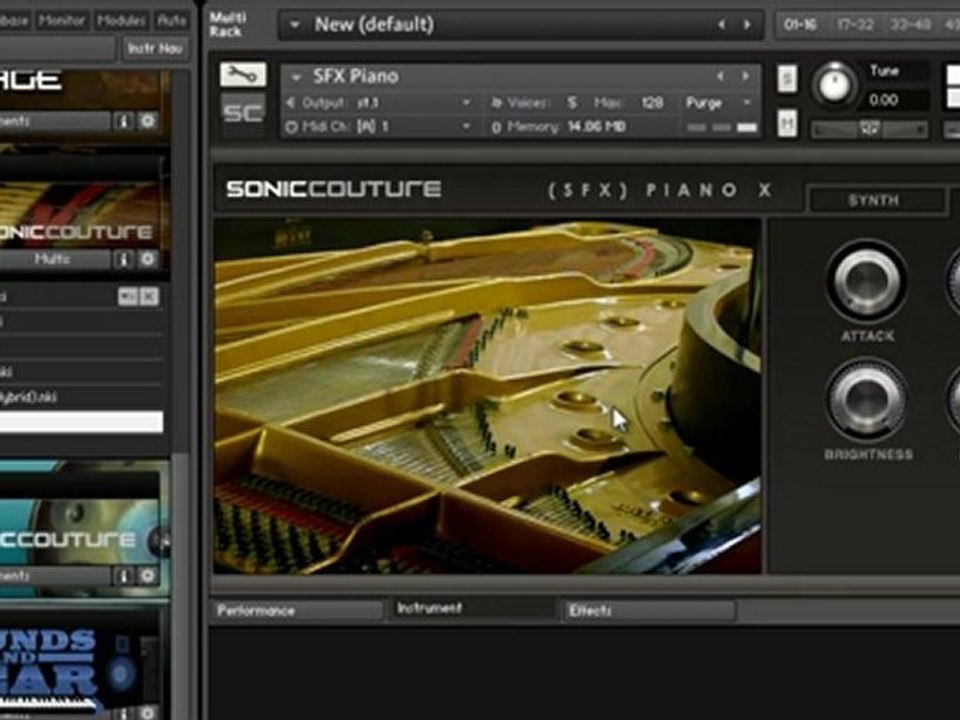Solo the SFX Piano instrument
Viewport: 960px width, 720px height.
[x=787, y=78]
